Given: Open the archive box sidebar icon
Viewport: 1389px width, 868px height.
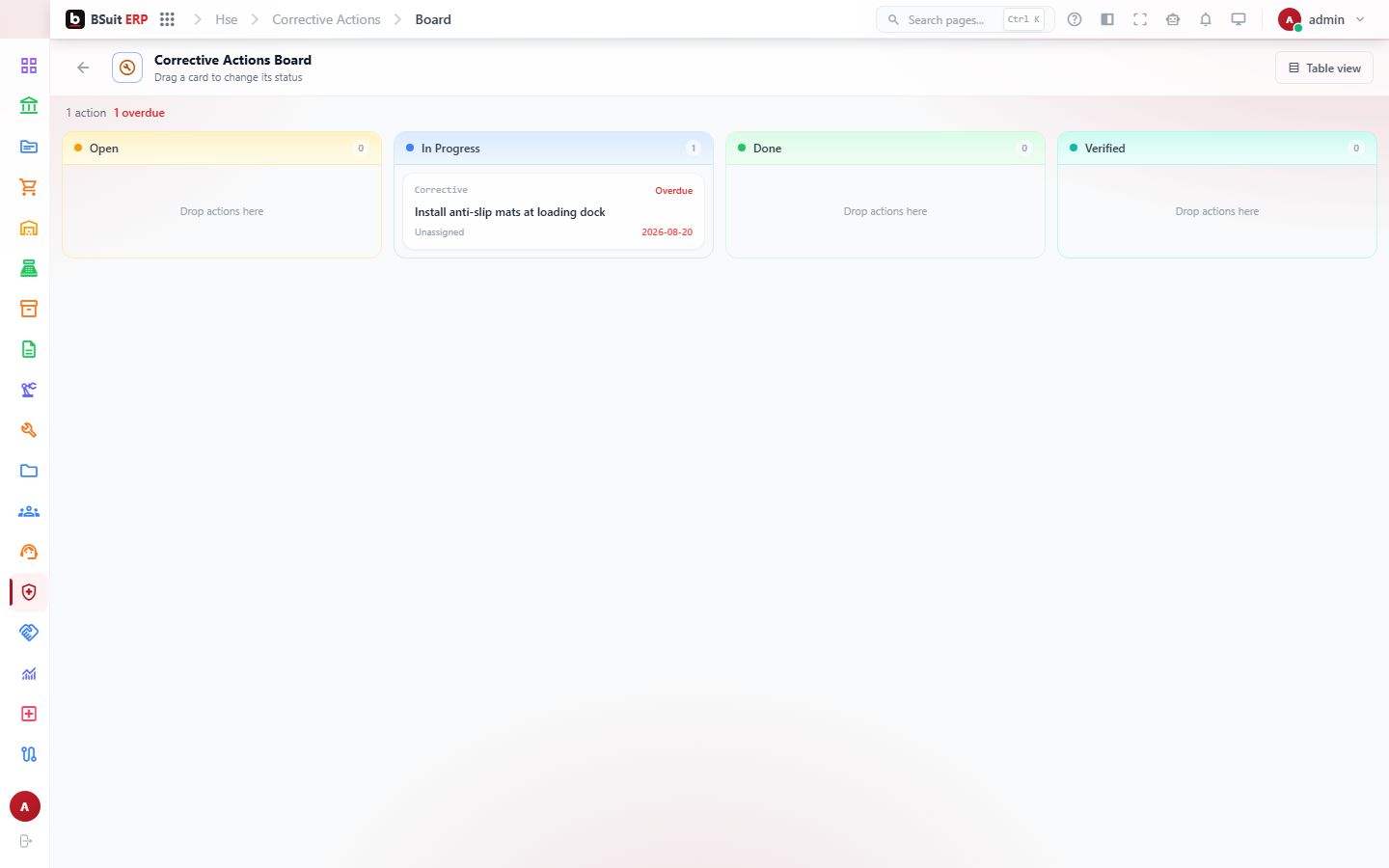Looking at the screenshot, I should 29,309.
